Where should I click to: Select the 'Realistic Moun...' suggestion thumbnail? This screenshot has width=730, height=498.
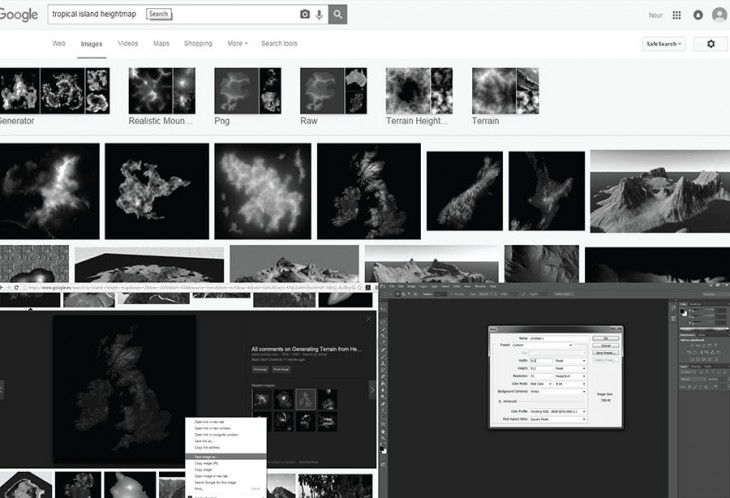pyautogui.click(x=161, y=92)
